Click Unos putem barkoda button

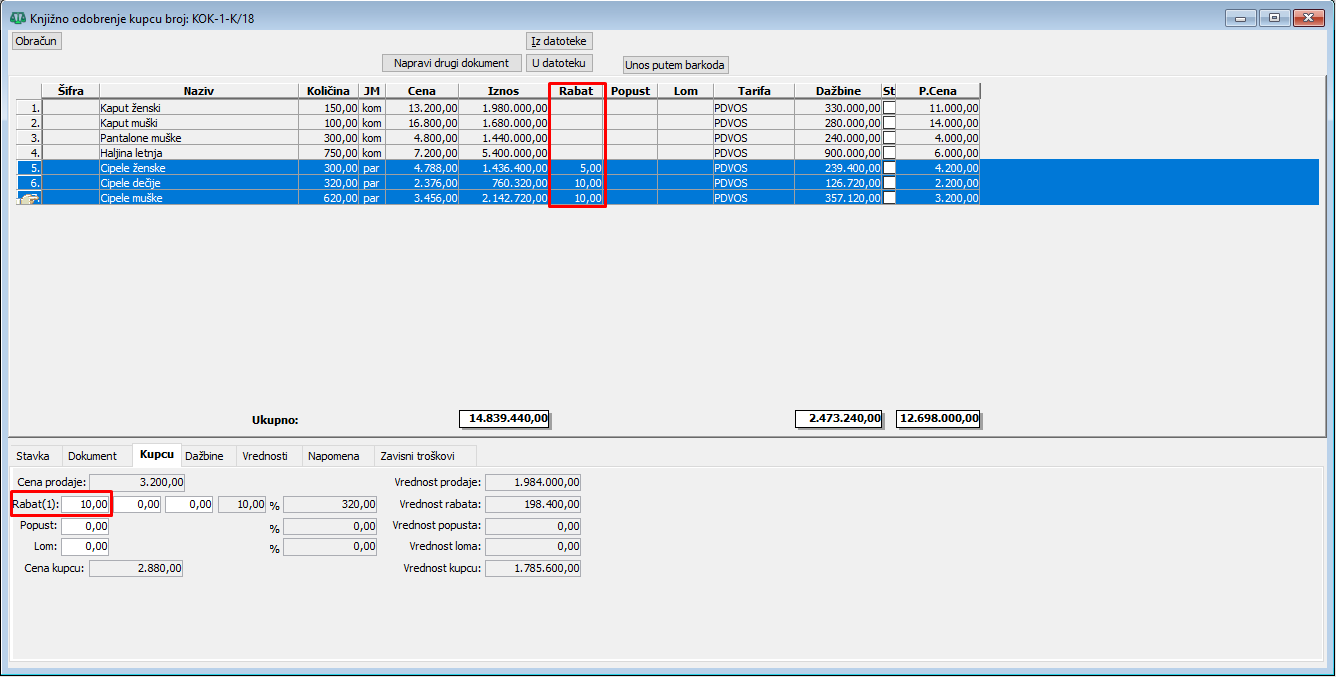(676, 65)
